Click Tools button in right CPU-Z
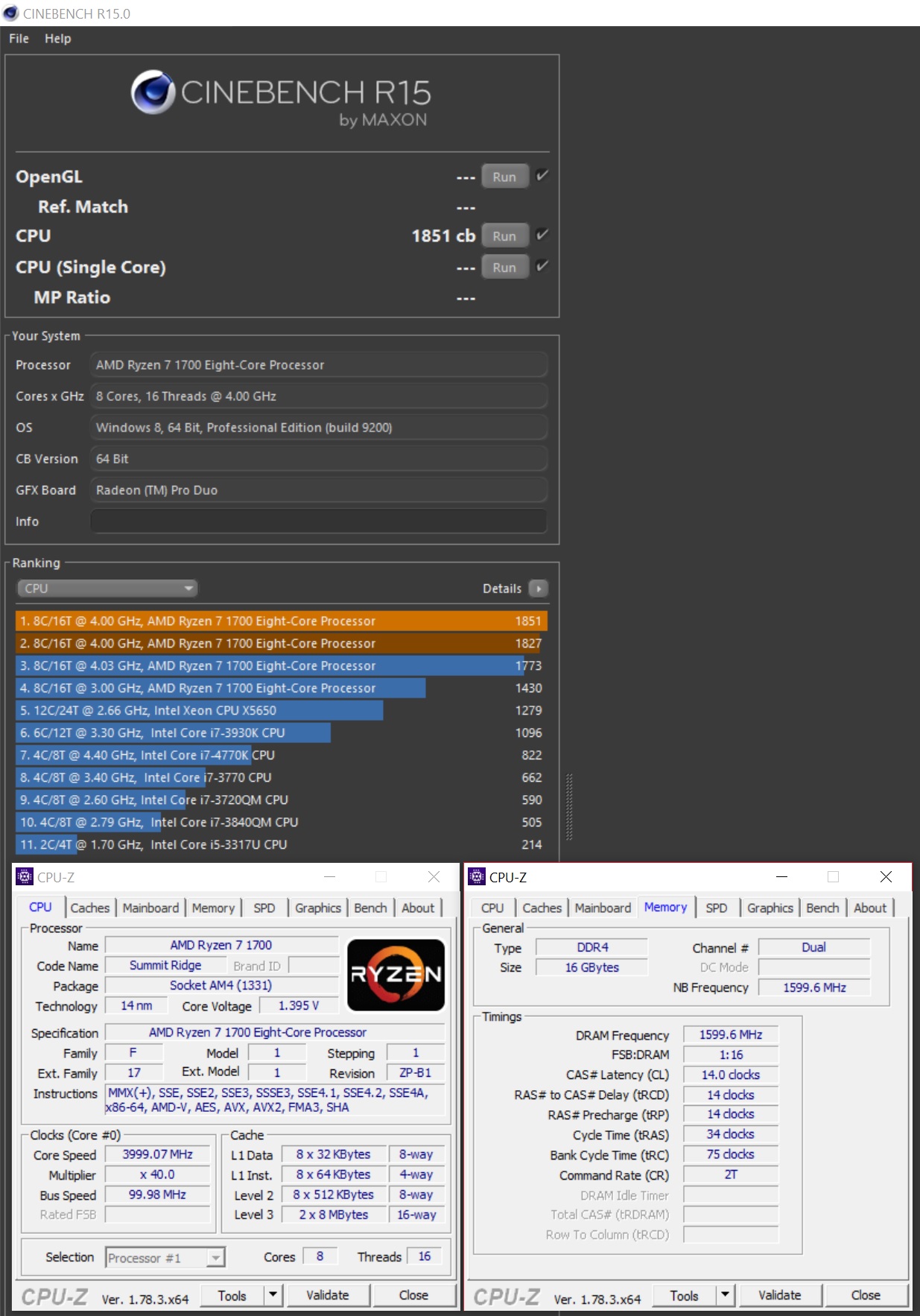Viewport: 920px width, 1316px height. point(685,1295)
